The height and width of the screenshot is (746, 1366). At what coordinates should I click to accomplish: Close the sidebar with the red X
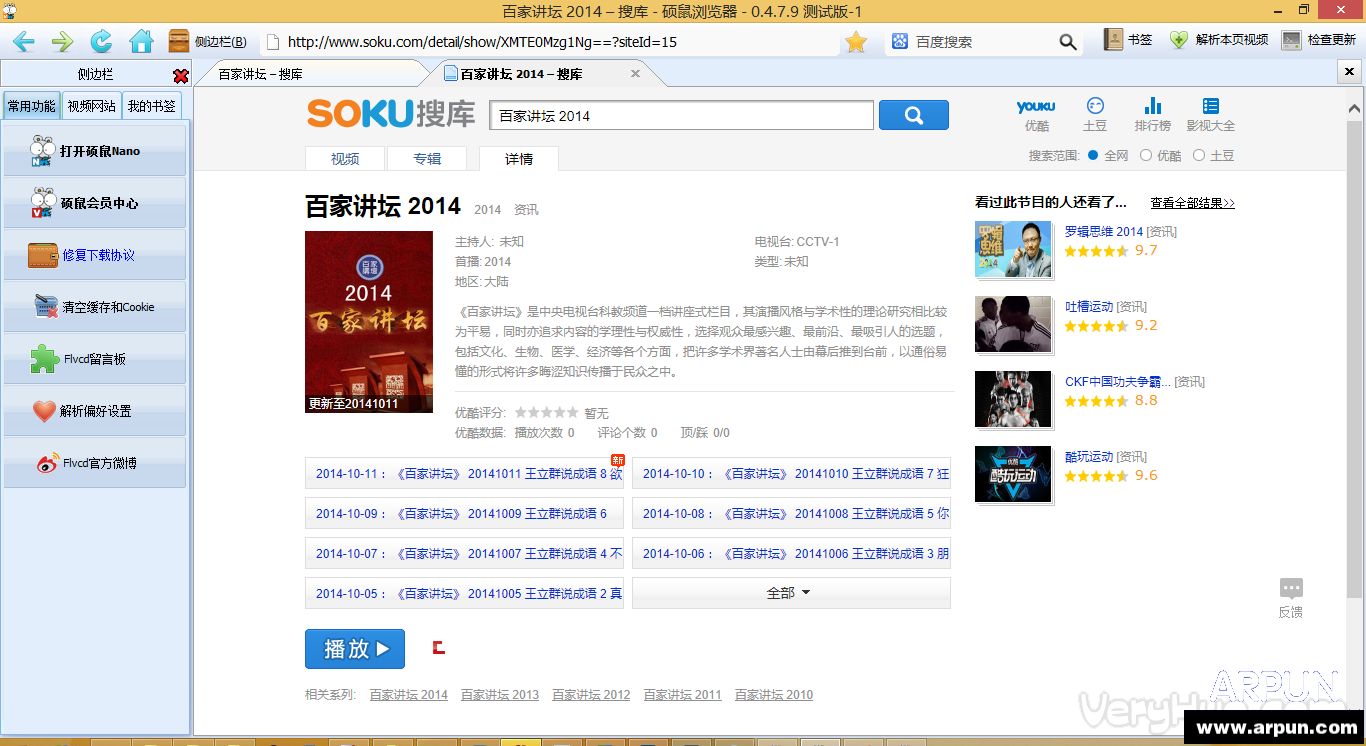pyautogui.click(x=180, y=76)
